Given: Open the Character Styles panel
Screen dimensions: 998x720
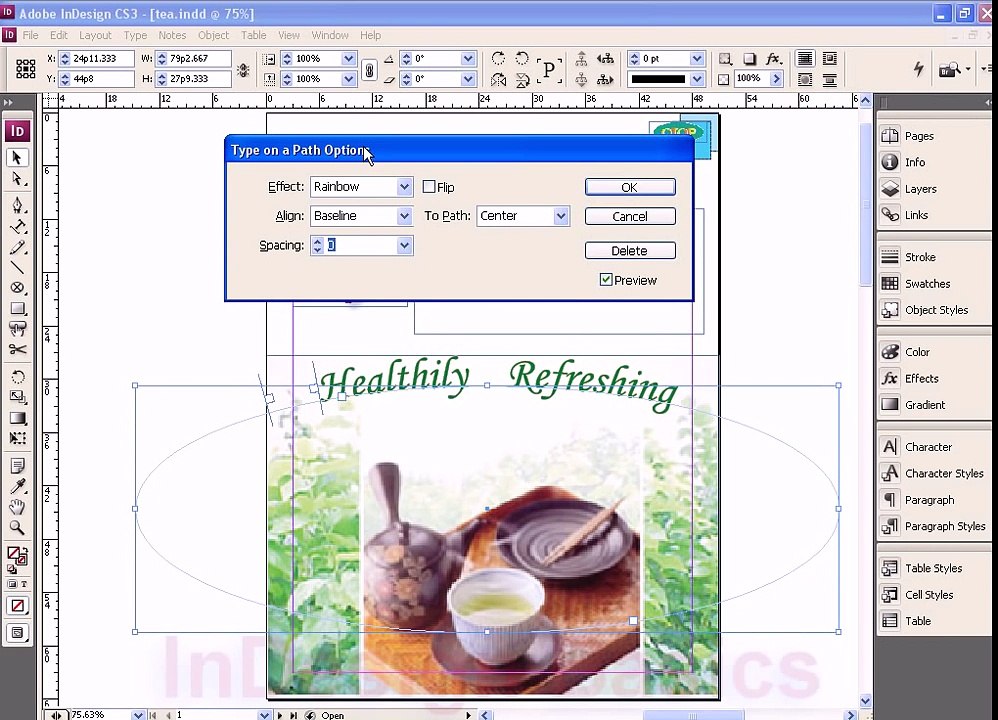Looking at the screenshot, I should (x=944, y=473).
